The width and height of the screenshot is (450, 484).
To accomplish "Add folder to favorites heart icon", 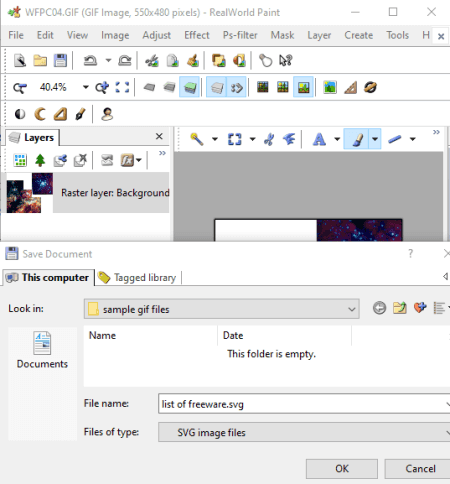I will (x=420, y=307).
